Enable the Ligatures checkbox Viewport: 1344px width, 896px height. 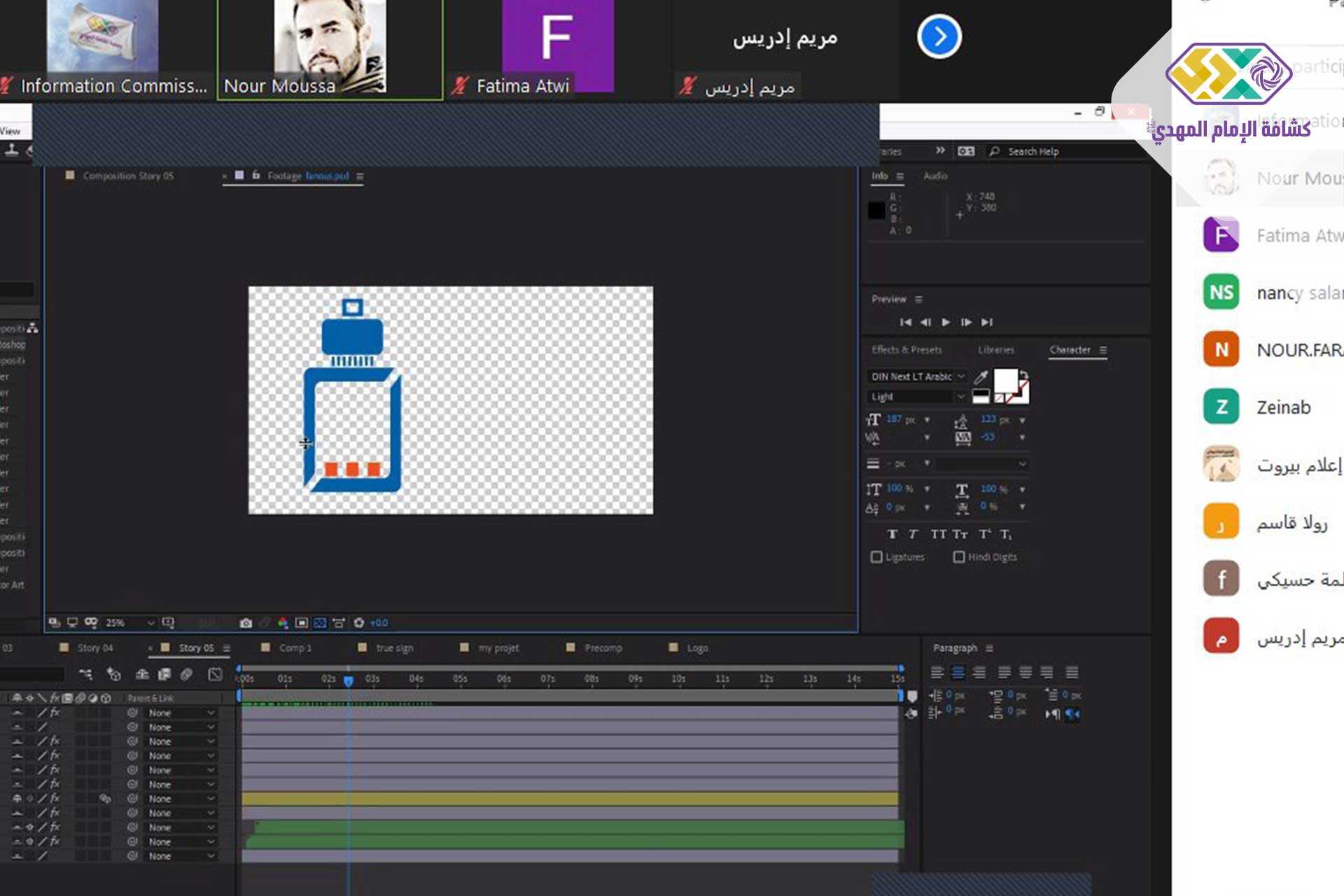click(876, 557)
